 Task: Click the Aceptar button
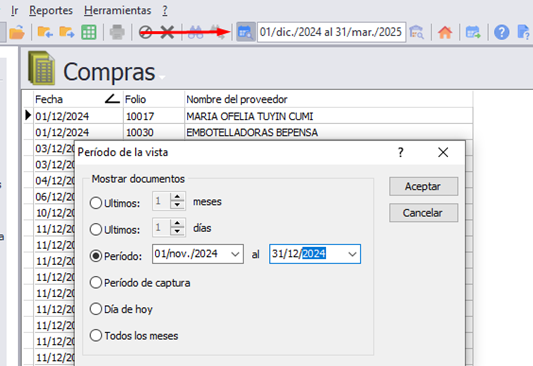tap(424, 186)
